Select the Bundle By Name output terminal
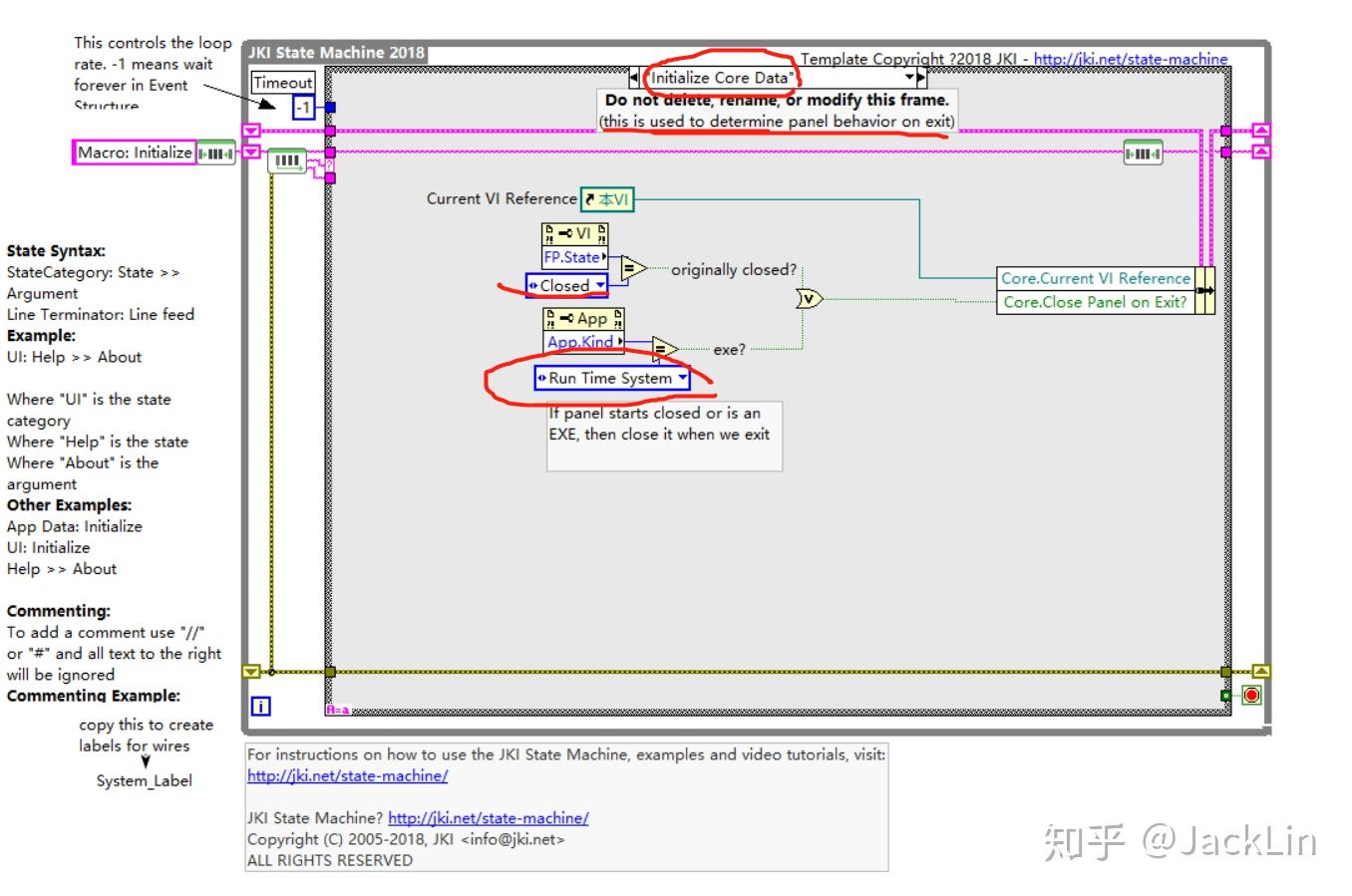 click(x=1205, y=290)
